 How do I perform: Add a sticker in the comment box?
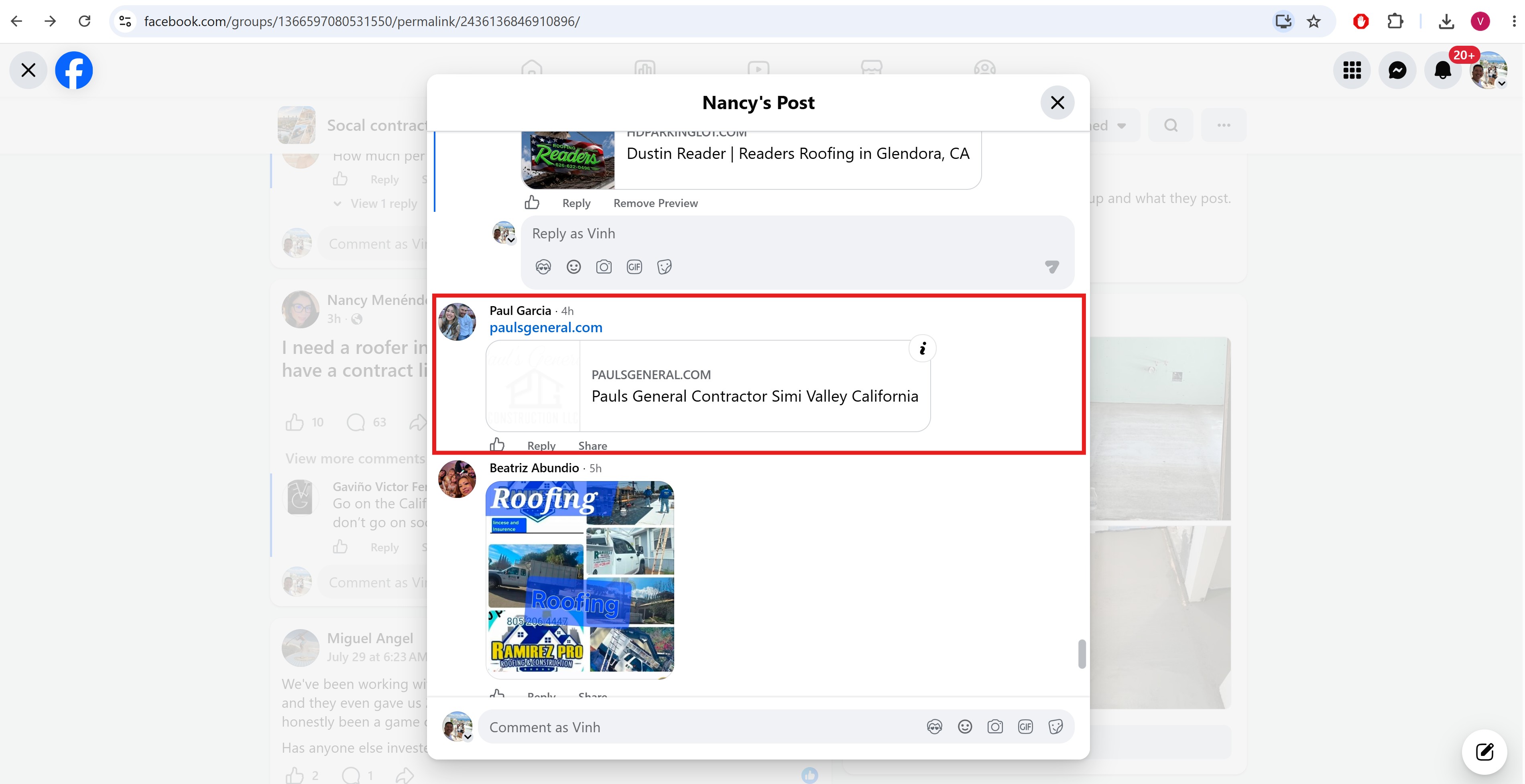(x=1055, y=727)
